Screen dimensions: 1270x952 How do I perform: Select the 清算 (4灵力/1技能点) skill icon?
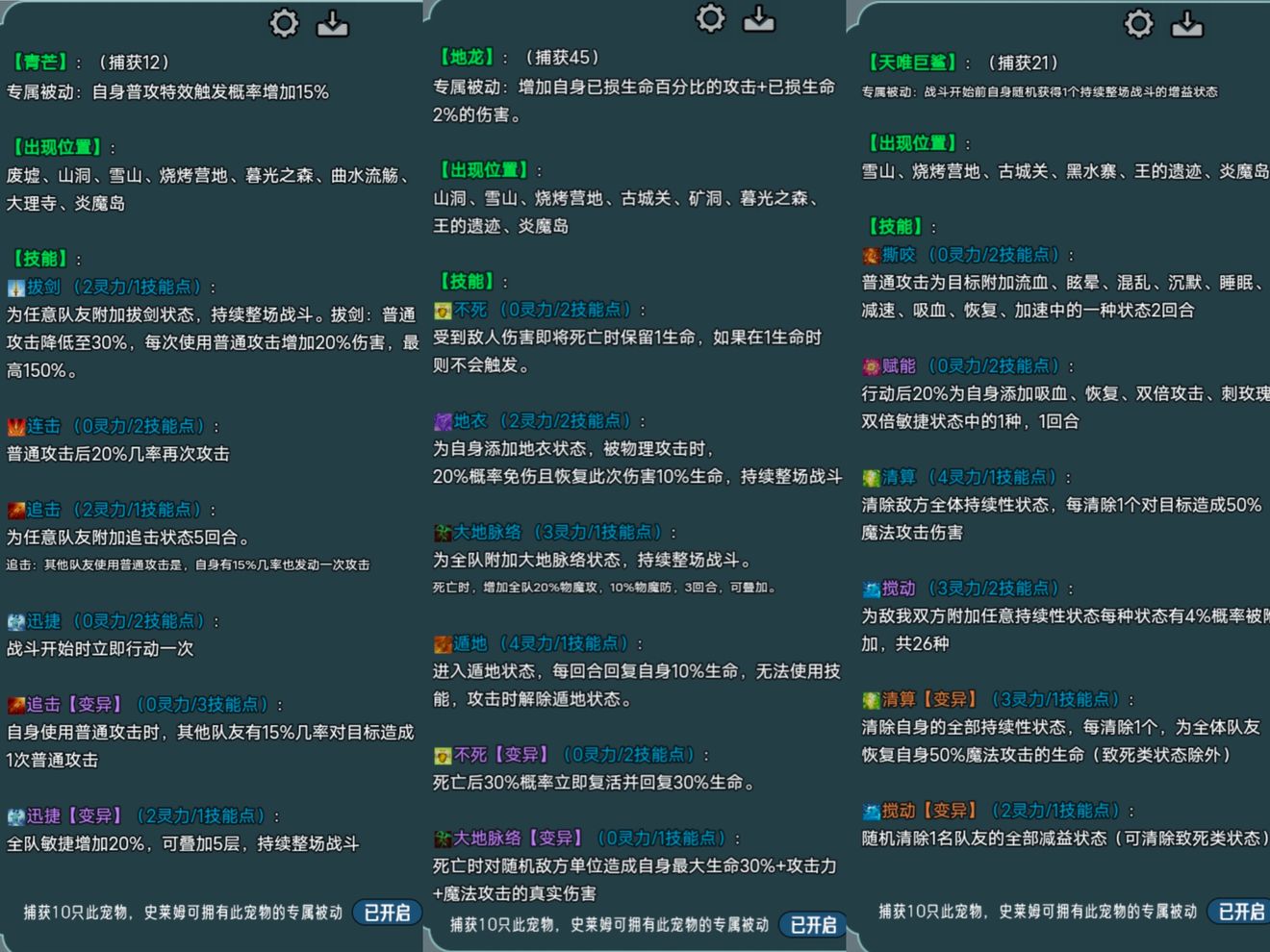point(871,478)
